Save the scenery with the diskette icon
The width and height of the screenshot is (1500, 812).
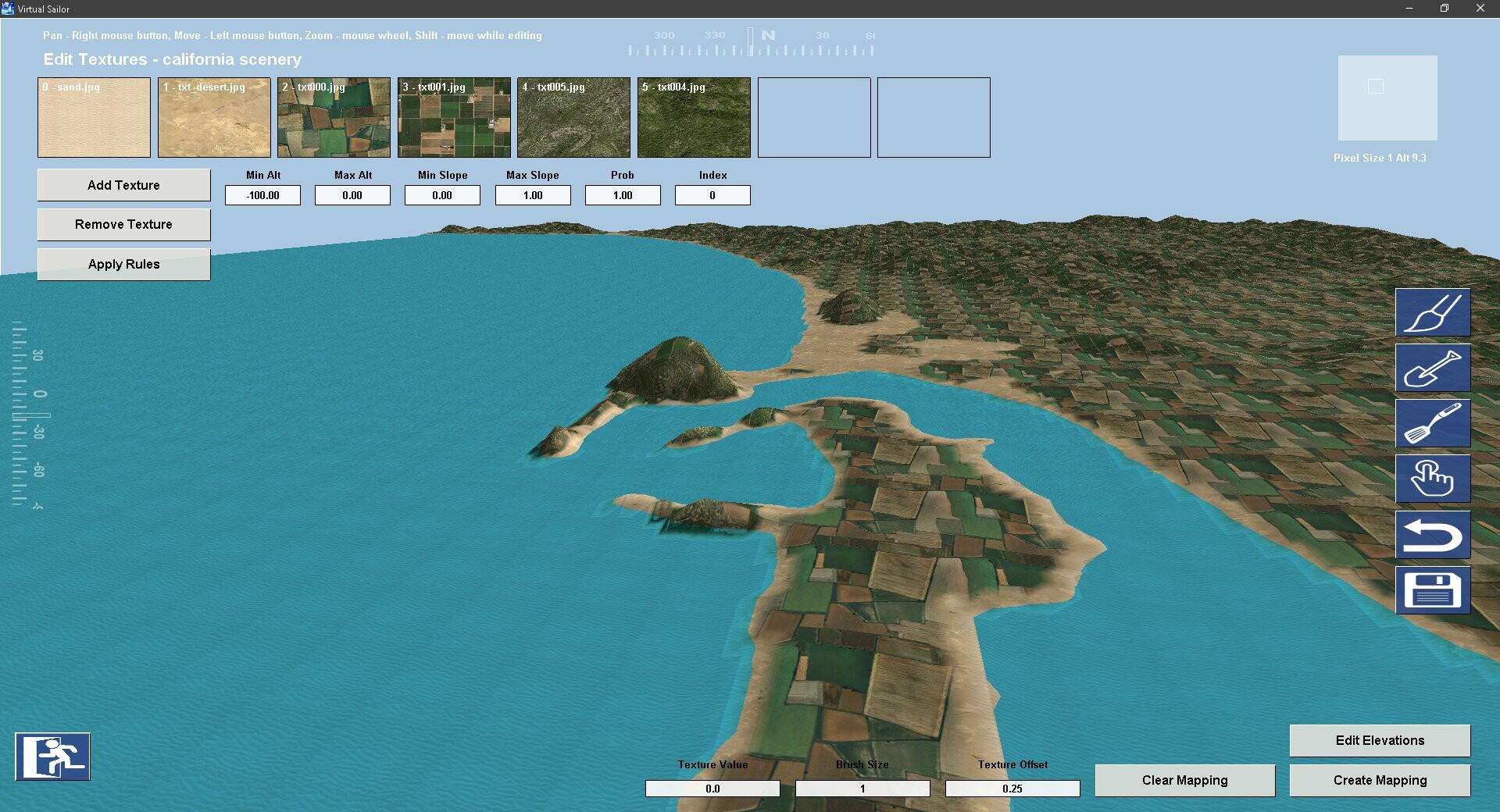pyautogui.click(x=1434, y=590)
